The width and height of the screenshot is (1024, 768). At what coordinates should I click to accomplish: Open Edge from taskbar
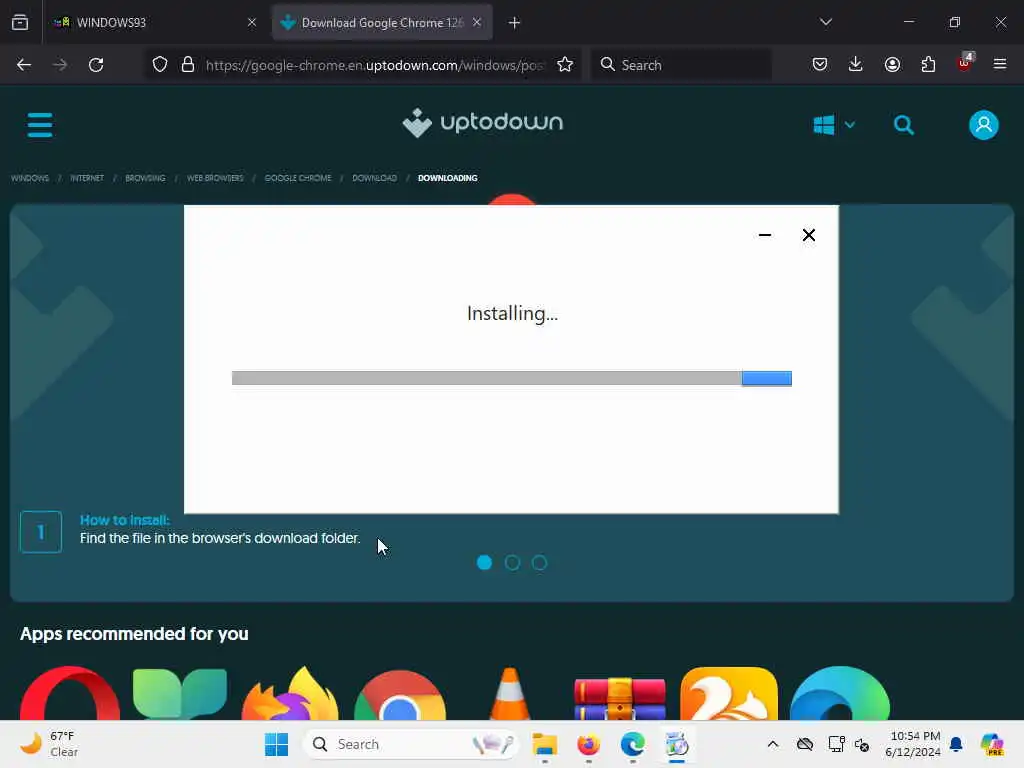(632, 744)
